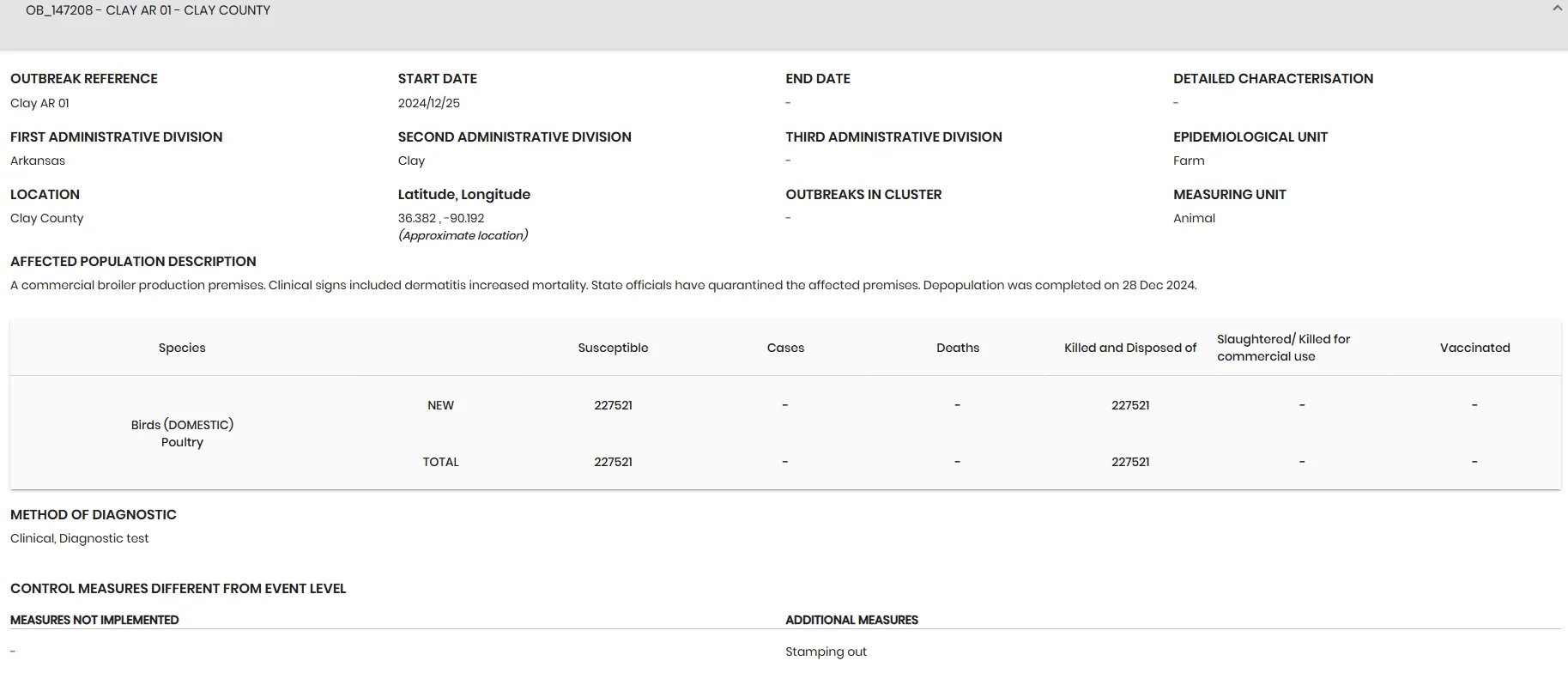Select the TOTAL row label

440,462
